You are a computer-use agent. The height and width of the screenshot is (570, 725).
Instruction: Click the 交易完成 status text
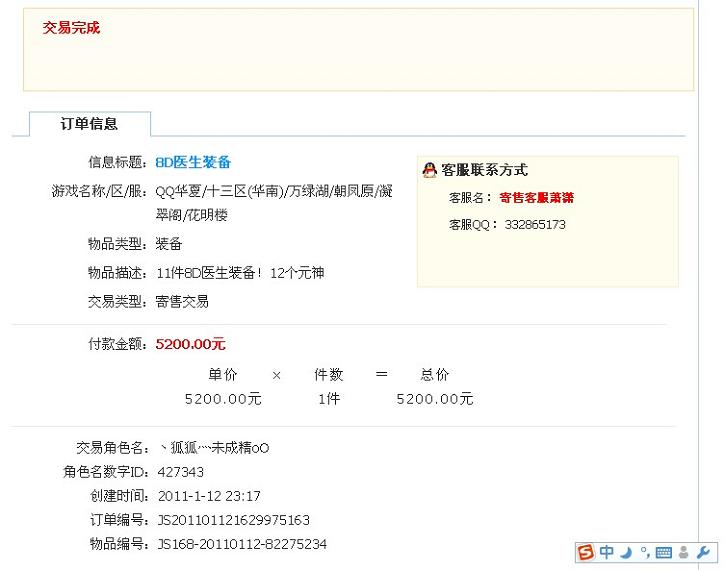point(71,28)
